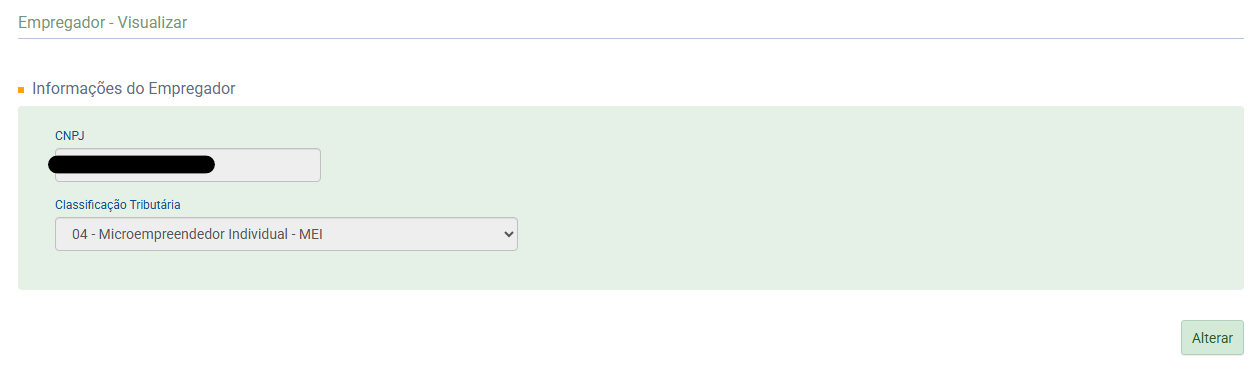Click the 'Informações do Empregador' section heading
The image size is (1259, 387).
point(134,88)
